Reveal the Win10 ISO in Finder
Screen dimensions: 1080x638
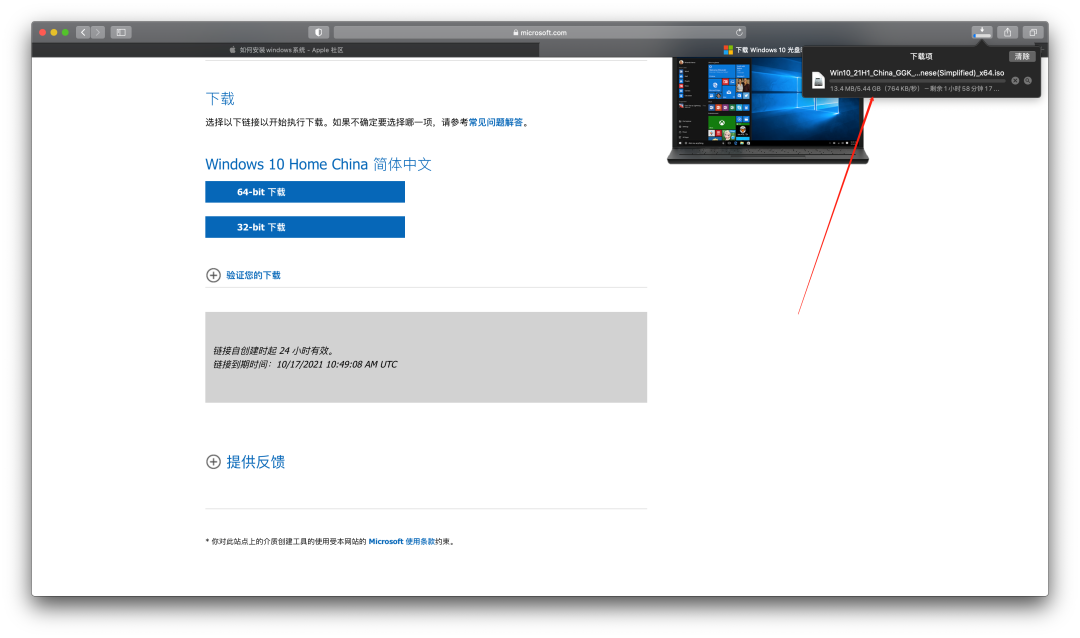click(x=1028, y=81)
